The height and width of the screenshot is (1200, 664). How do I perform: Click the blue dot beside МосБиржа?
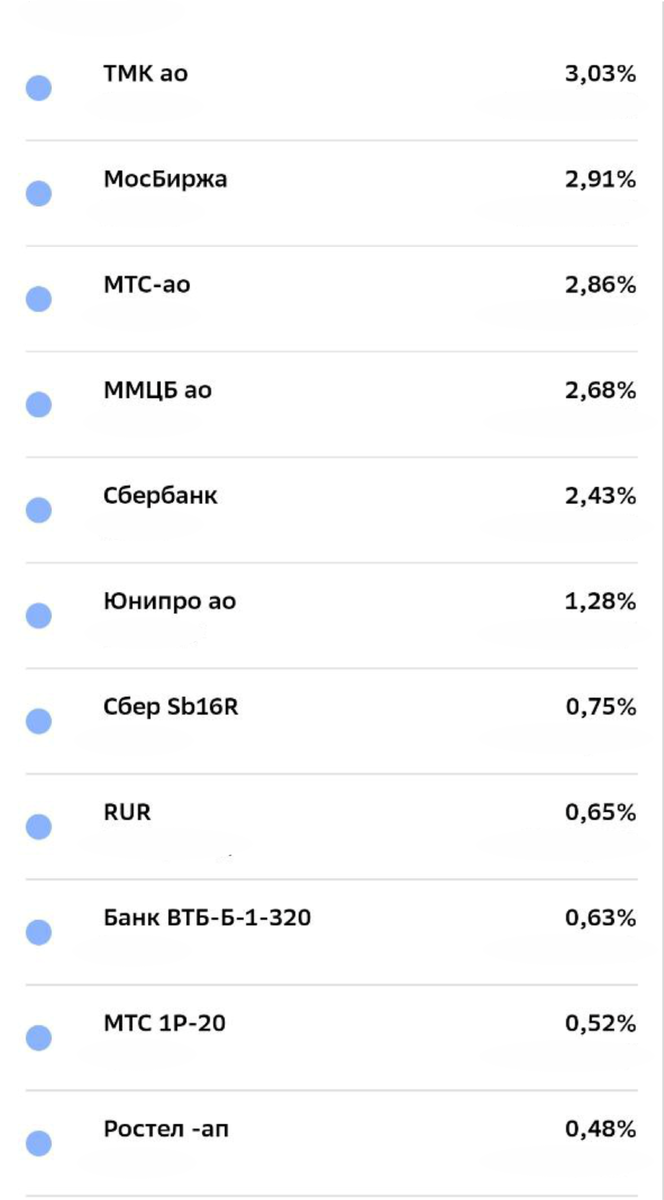coord(38,194)
